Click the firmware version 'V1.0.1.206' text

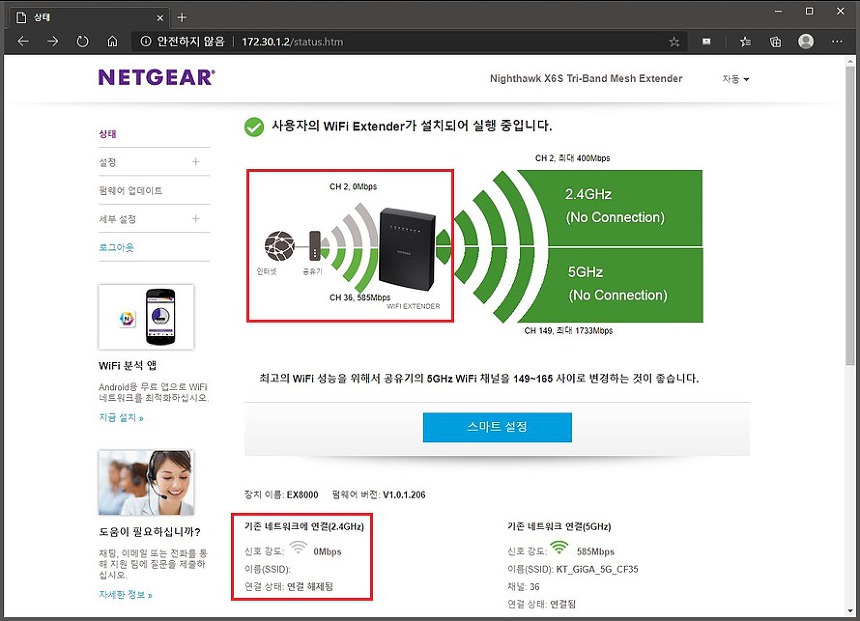pos(404,495)
